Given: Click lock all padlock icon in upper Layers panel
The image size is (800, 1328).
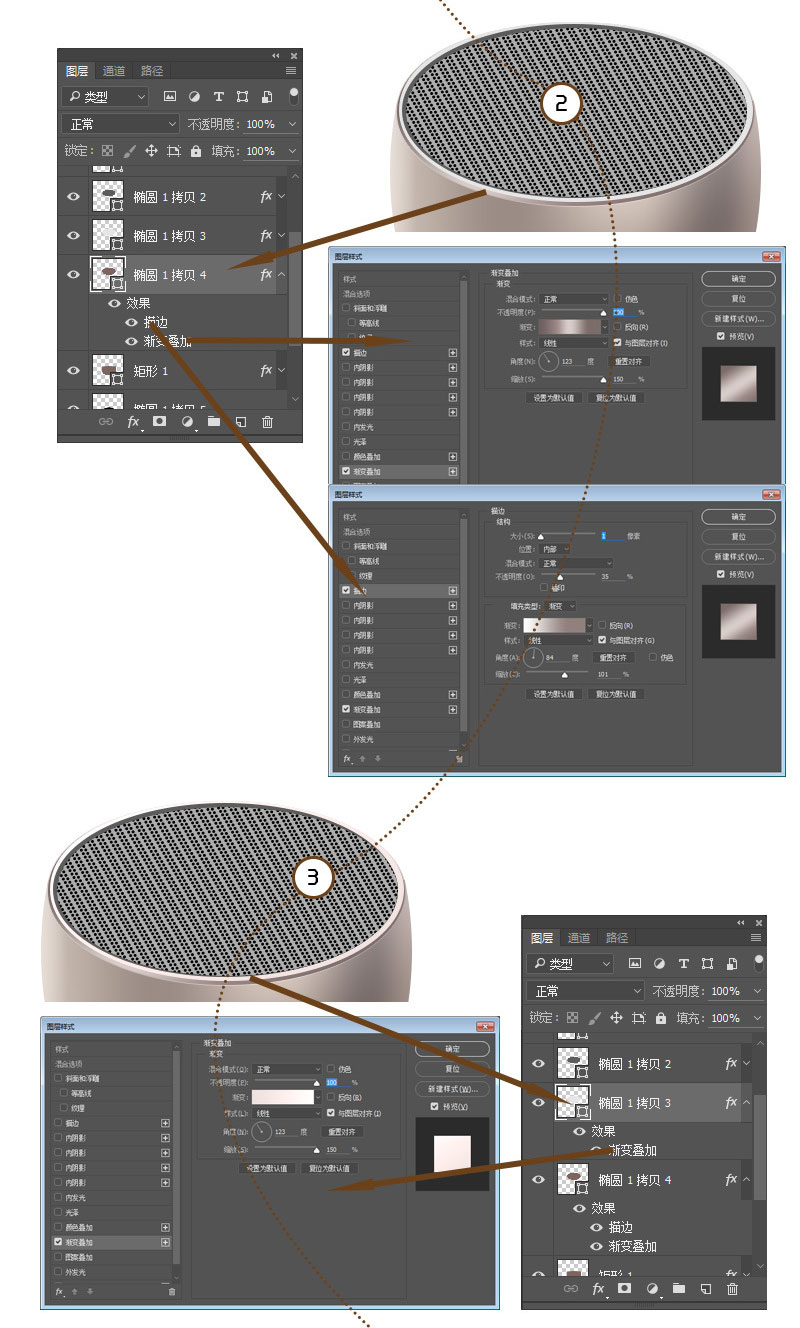Looking at the screenshot, I should pyautogui.click(x=196, y=151).
